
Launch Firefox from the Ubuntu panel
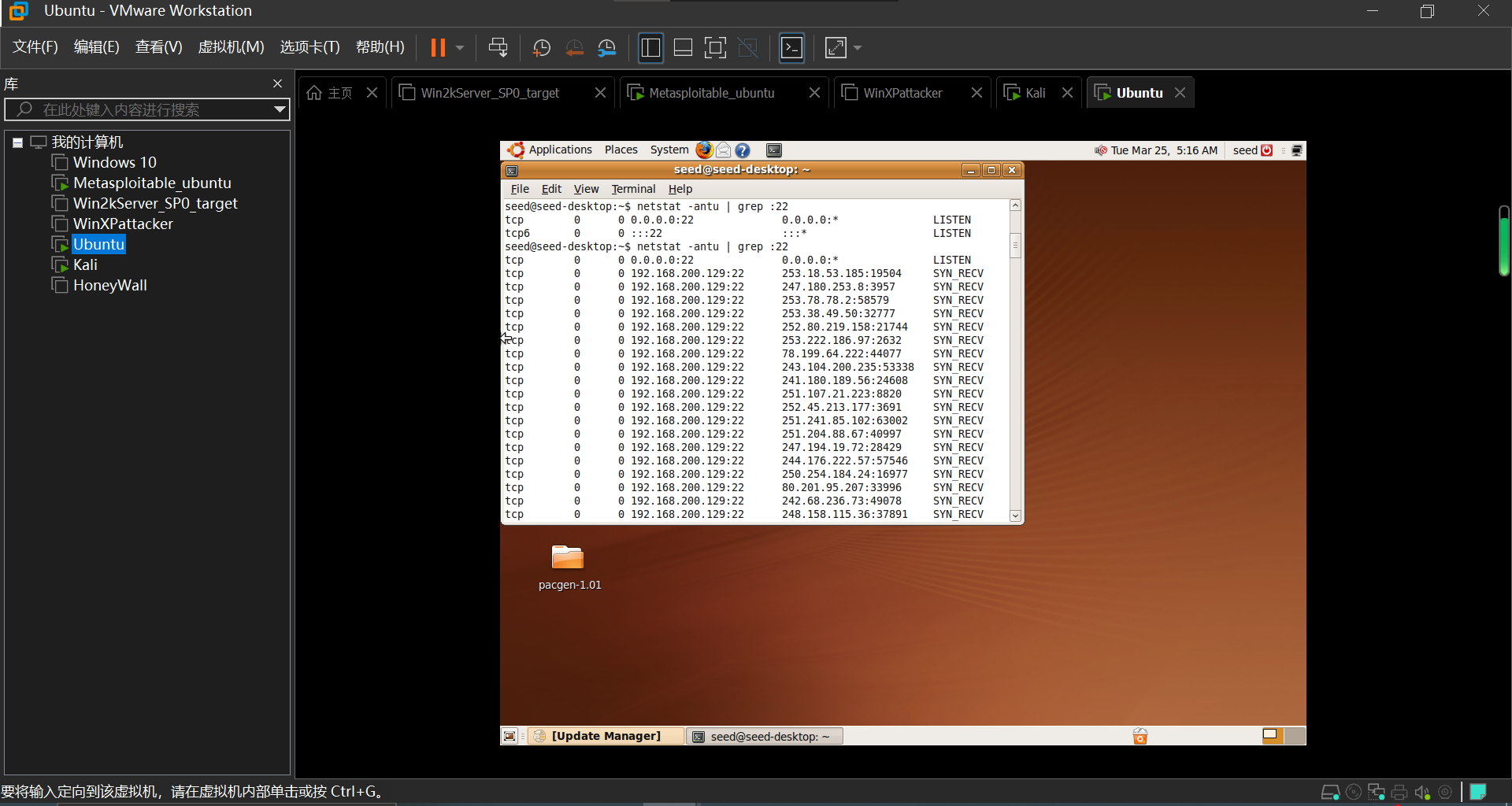(704, 150)
